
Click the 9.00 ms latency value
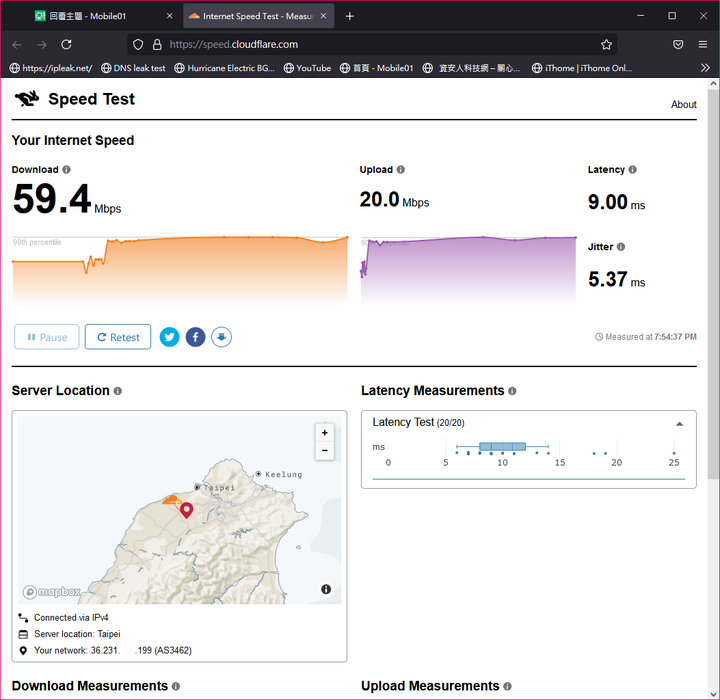[616, 203]
